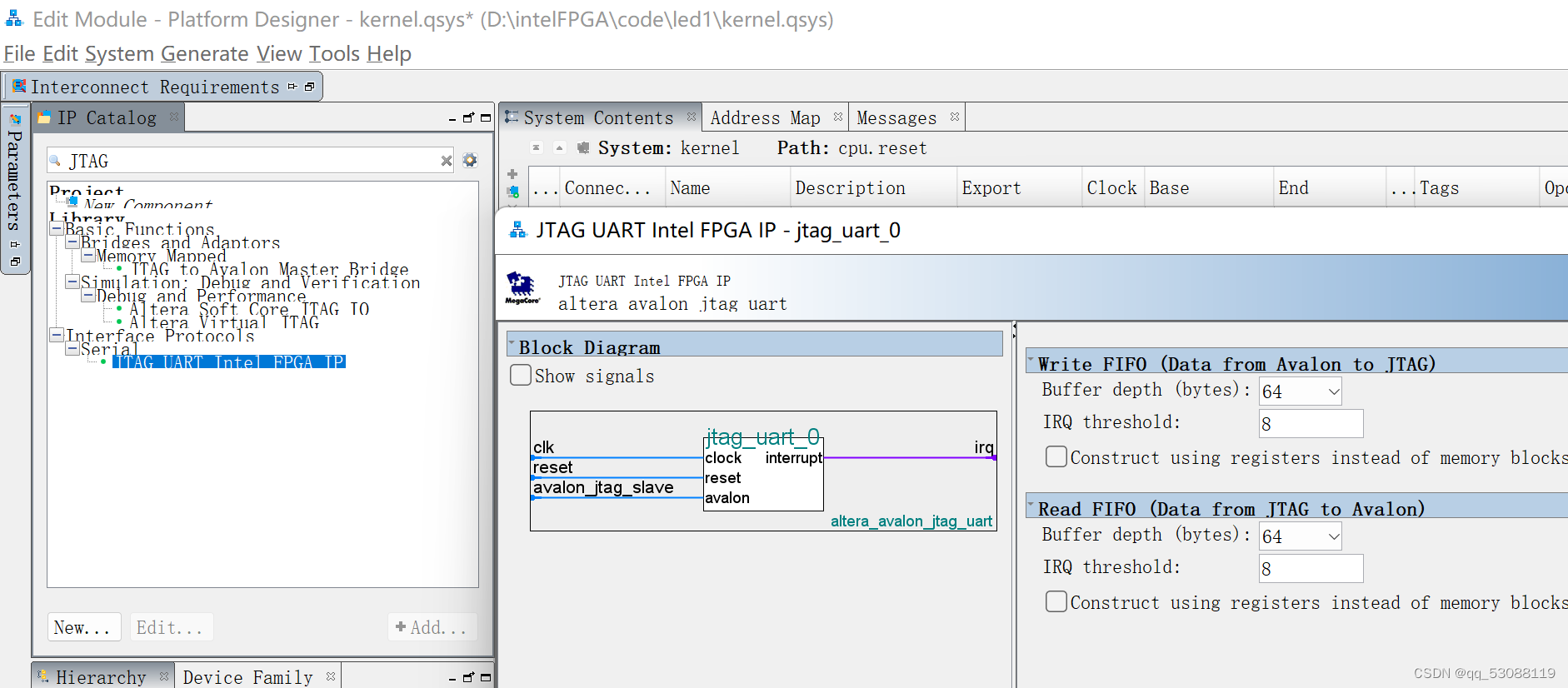Screen dimensions: 1568x688
Task: Open the View menu
Action: (279, 54)
